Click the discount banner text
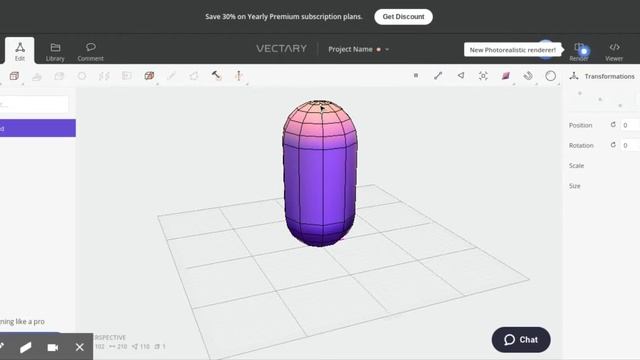The width and height of the screenshot is (640, 360). pos(284,17)
